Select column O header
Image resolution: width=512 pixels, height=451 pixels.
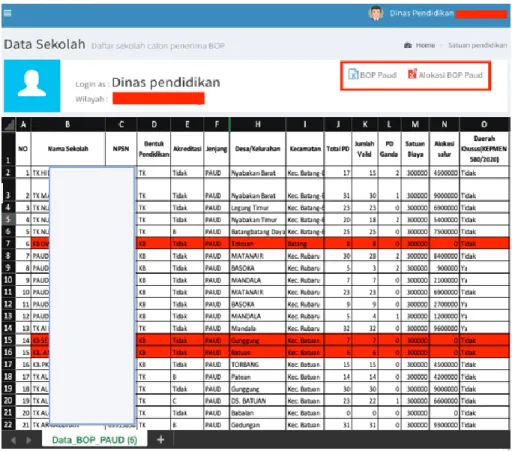[x=484, y=125]
